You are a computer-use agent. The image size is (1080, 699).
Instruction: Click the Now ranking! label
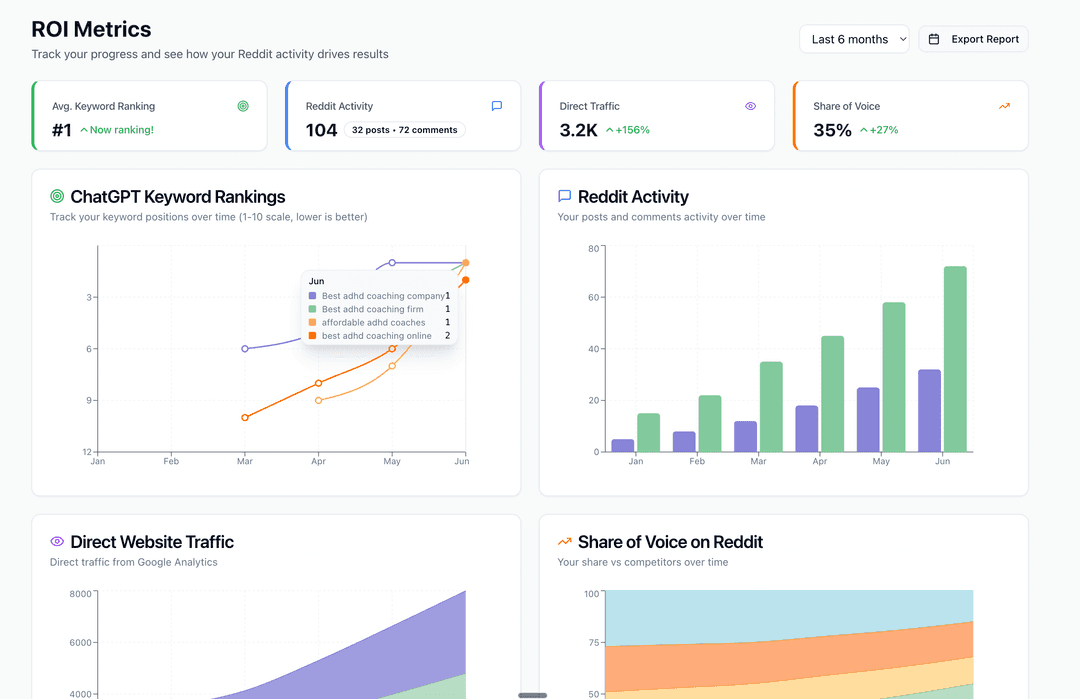(x=121, y=129)
